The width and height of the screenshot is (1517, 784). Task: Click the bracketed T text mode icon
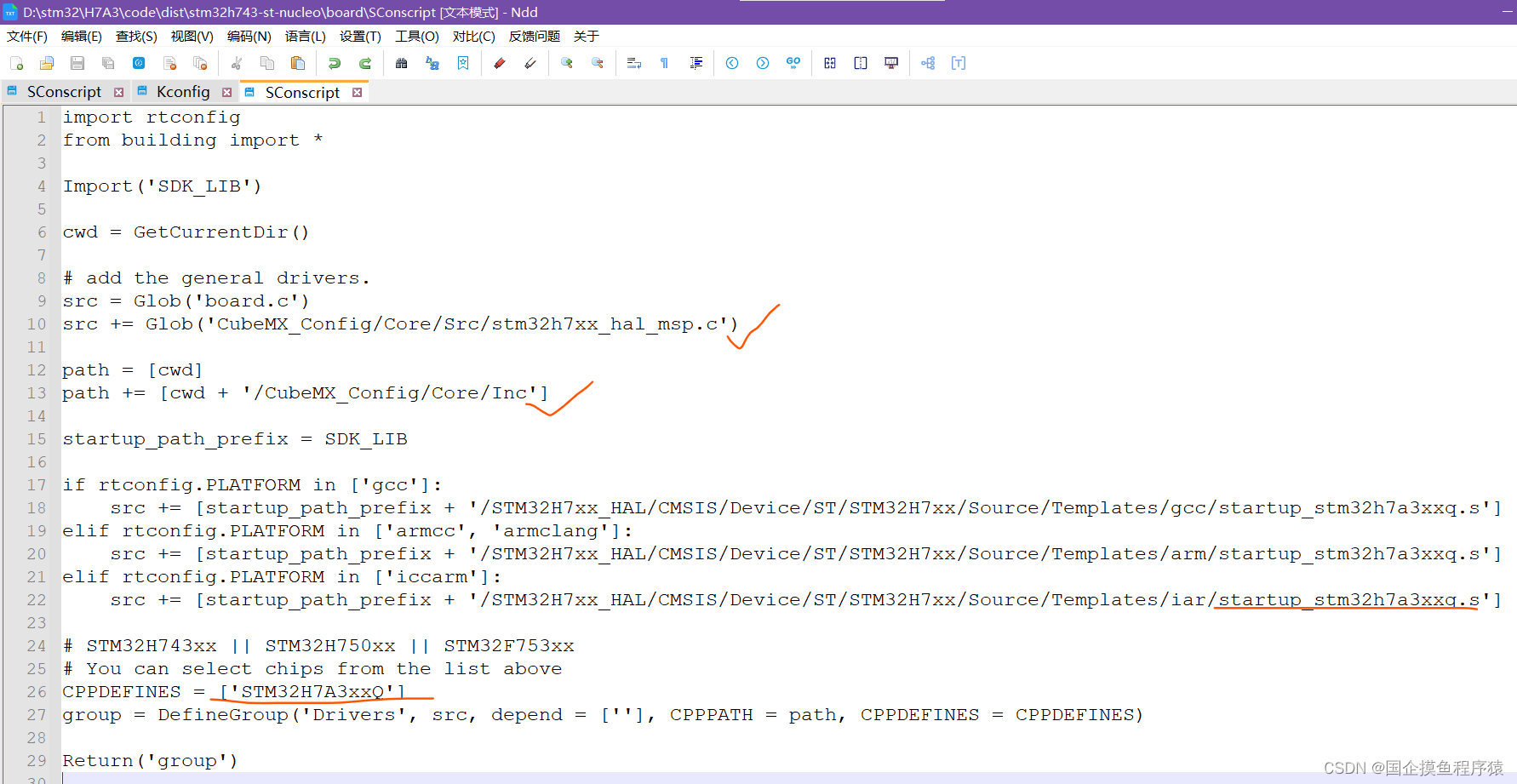coord(959,63)
